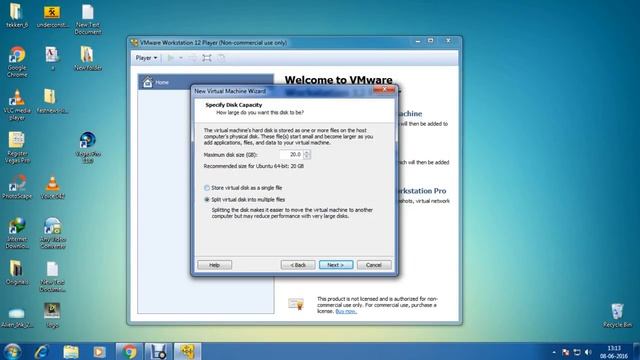Switch to VMware Player taskbar button

click(187, 351)
